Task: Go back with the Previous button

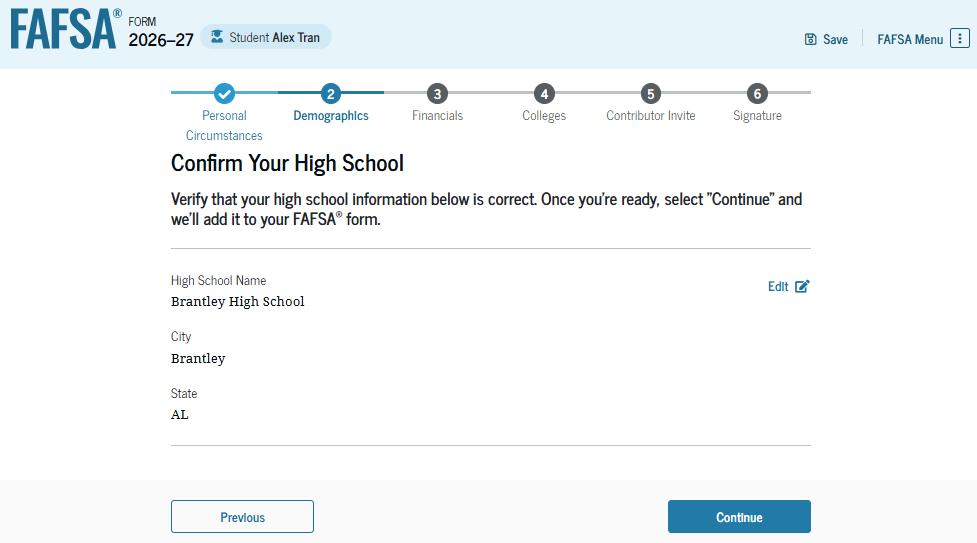Action: coord(242,517)
